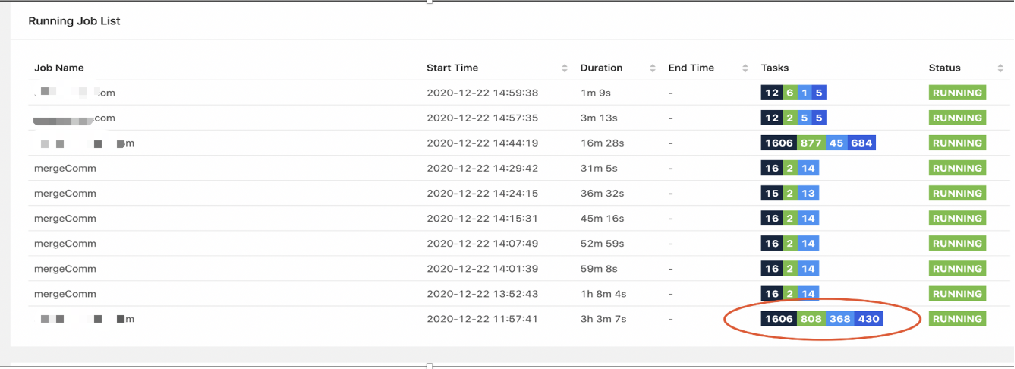Click the green 877 tasks badge
1015x369 pixels.
811,143
